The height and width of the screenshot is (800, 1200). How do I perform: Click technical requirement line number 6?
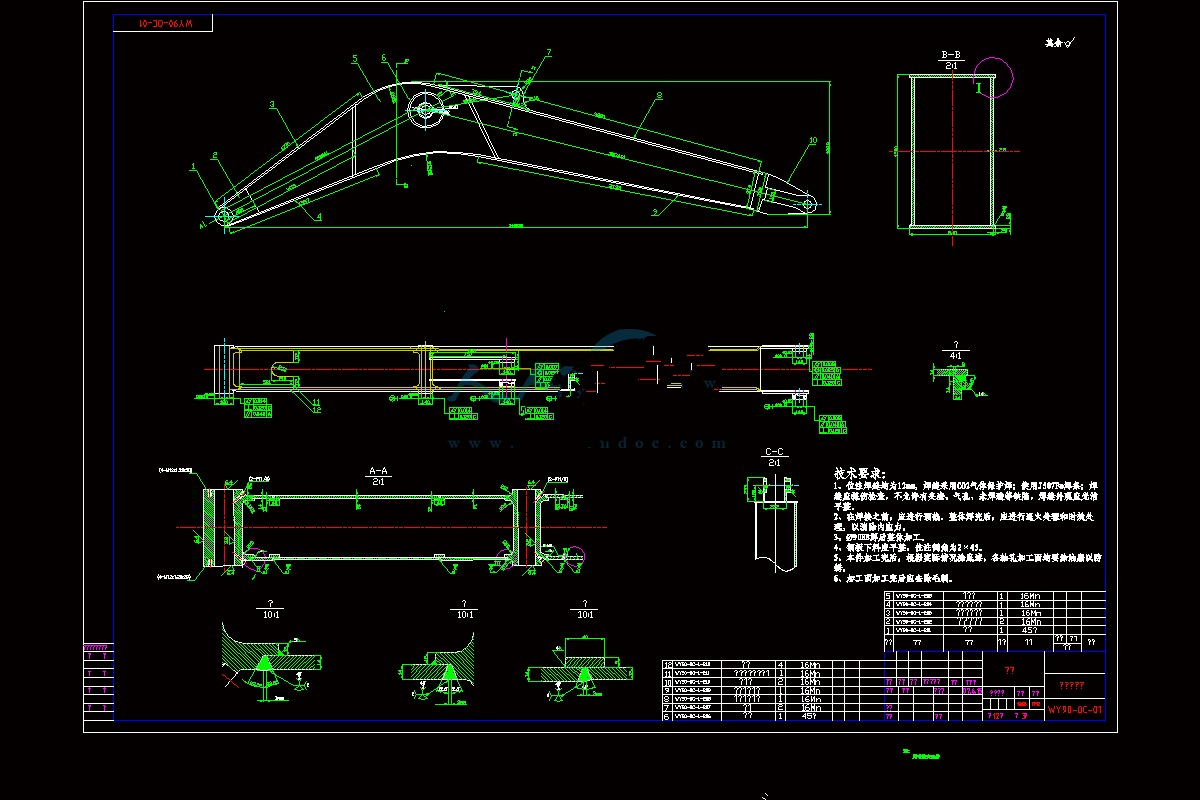[x=895, y=578]
